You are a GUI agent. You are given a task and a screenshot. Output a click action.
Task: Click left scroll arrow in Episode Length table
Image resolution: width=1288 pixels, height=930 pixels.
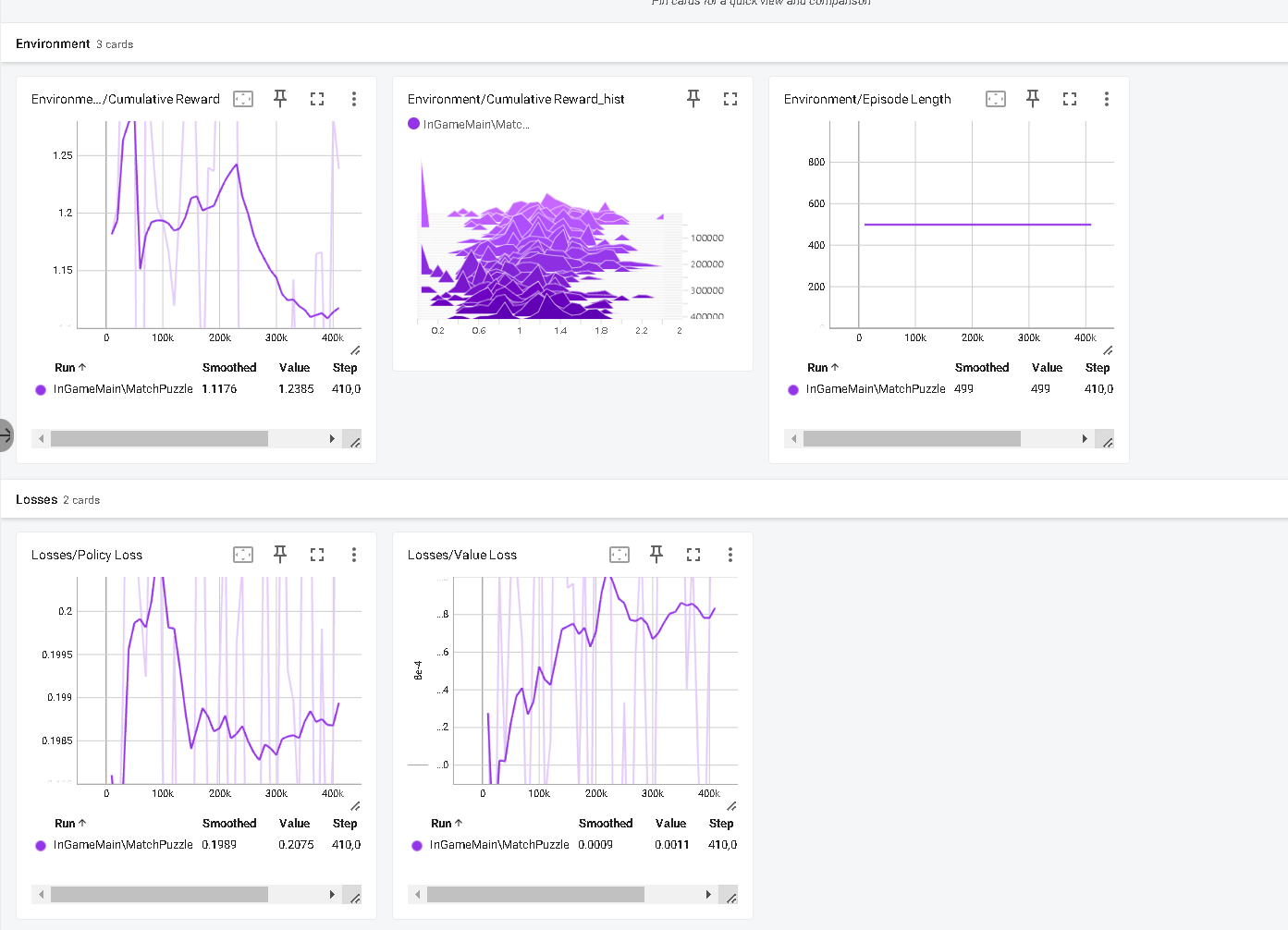coord(793,438)
